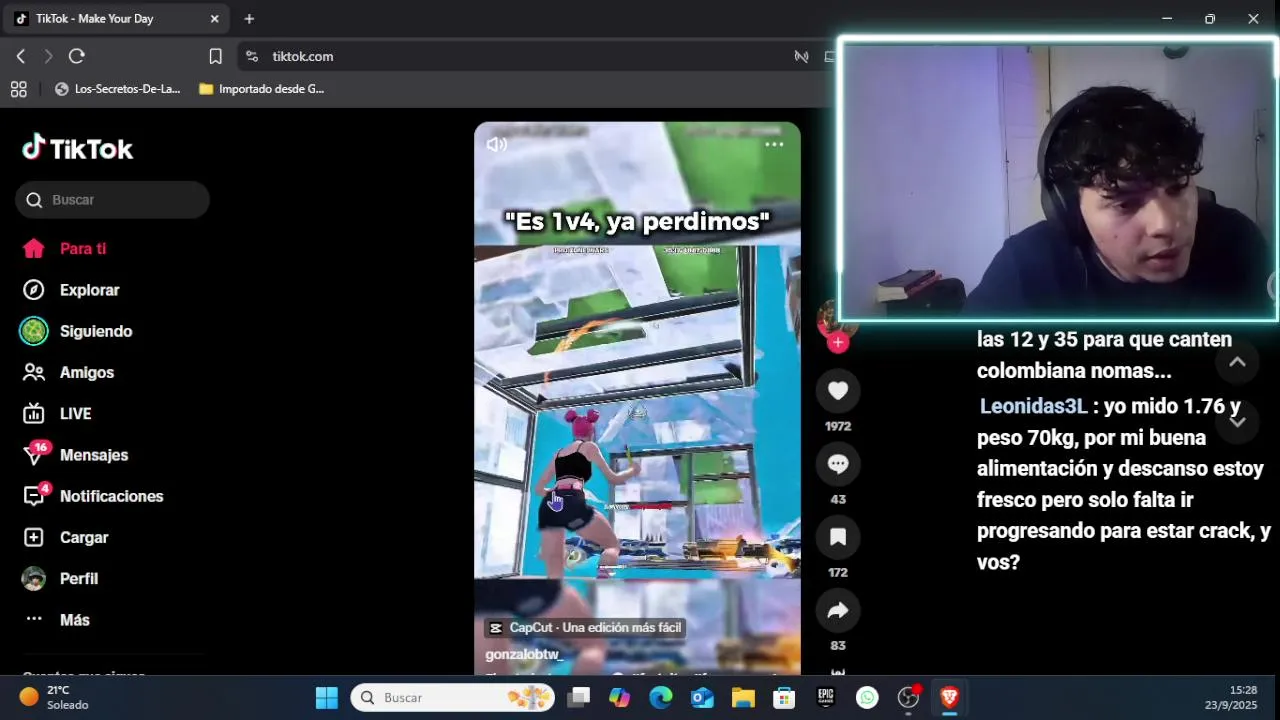Go to next video with down chevron

tap(1237, 422)
